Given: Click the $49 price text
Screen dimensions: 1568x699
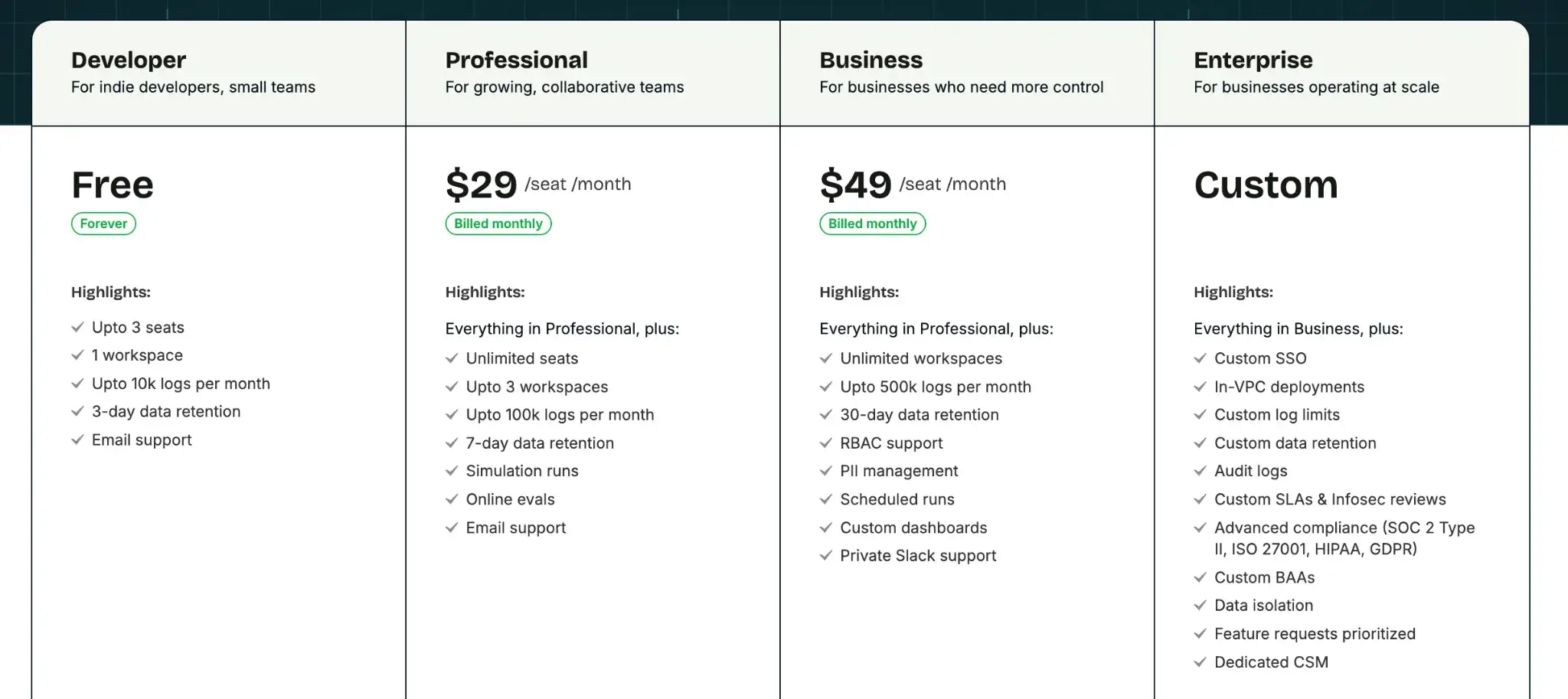Looking at the screenshot, I should tap(855, 185).
